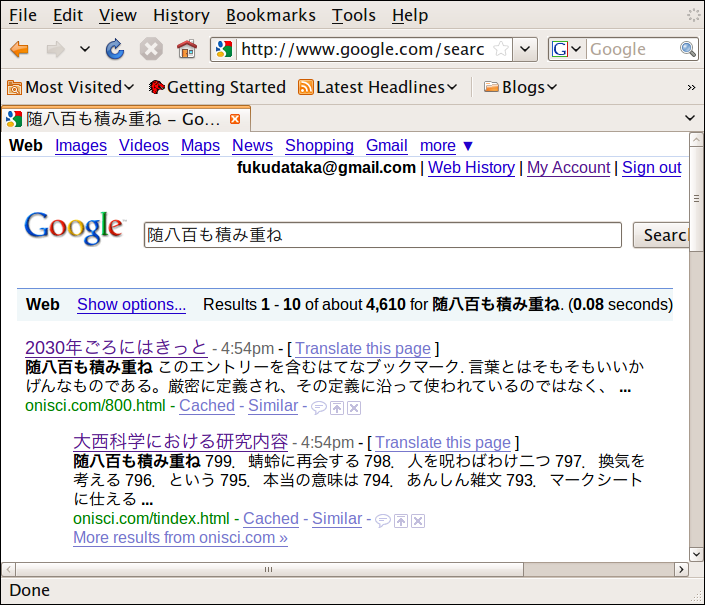This screenshot has height=605, width=705.
Task: Open the back/forward history dropdown arrow
Action: tap(85, 49)
